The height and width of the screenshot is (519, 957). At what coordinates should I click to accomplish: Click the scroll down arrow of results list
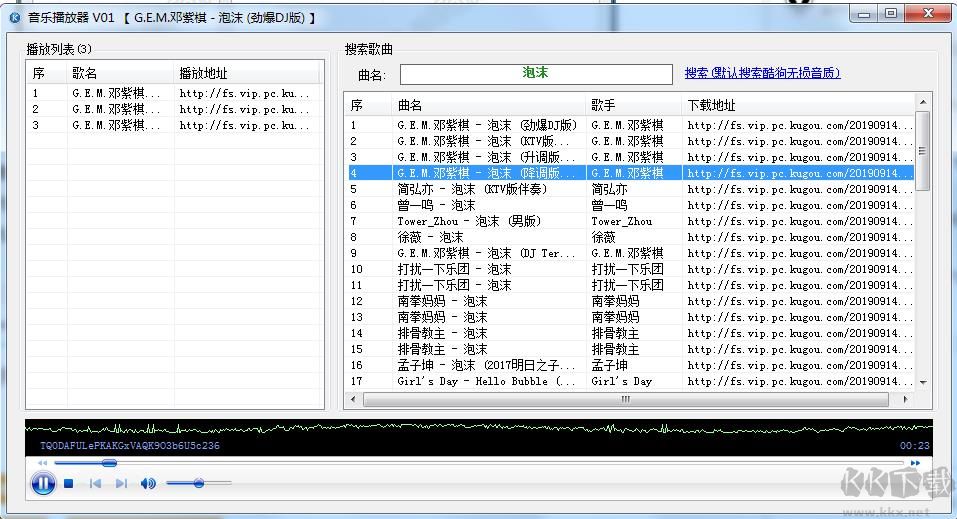[922, 382]
